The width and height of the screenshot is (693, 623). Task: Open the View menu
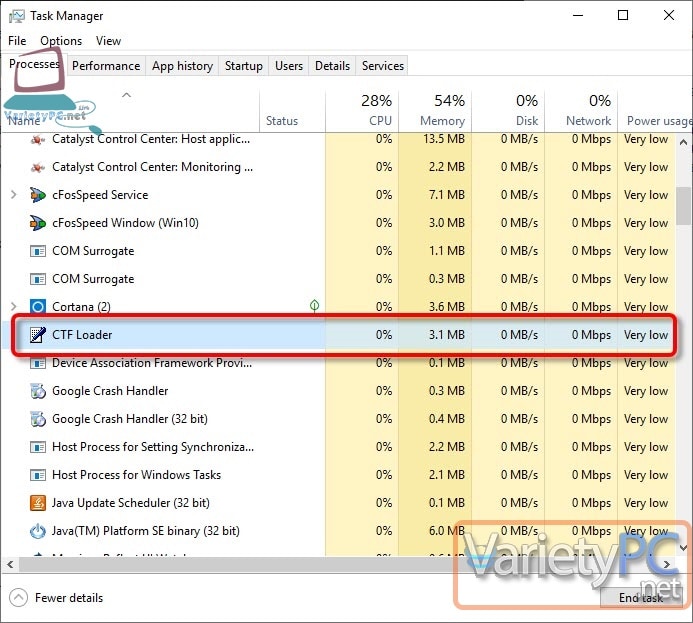click(x=108, y=41)
